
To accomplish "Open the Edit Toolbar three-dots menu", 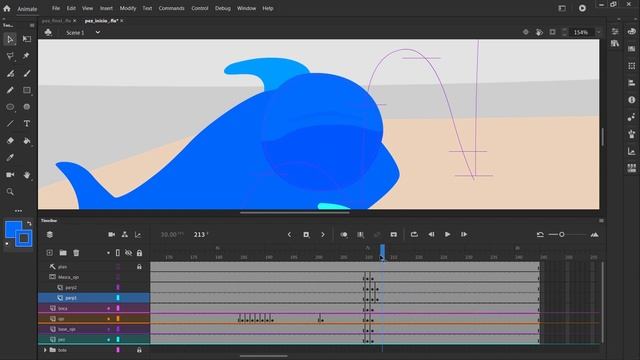I will point(18,211).
